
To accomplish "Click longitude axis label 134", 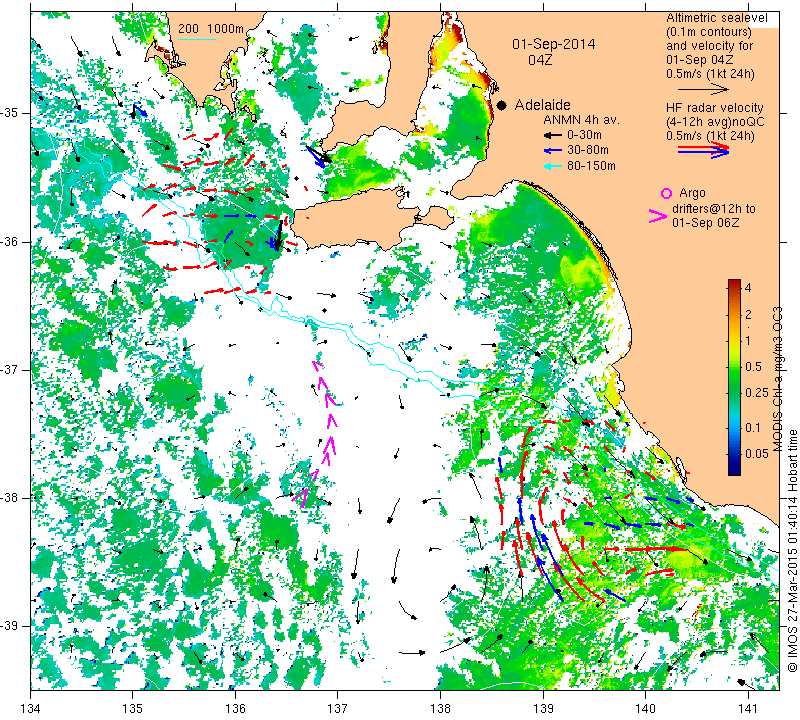I will point(31,708).
